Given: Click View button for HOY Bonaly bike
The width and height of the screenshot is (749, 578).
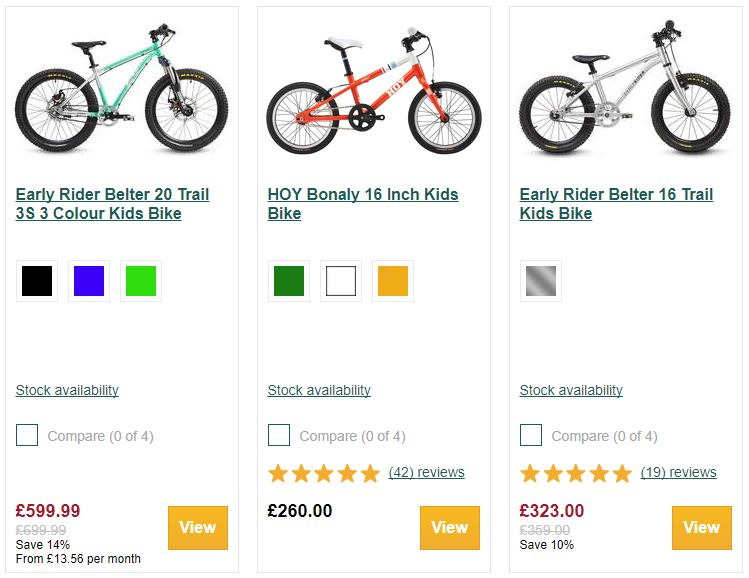Looking at the screenshot, I should (449, 527).
